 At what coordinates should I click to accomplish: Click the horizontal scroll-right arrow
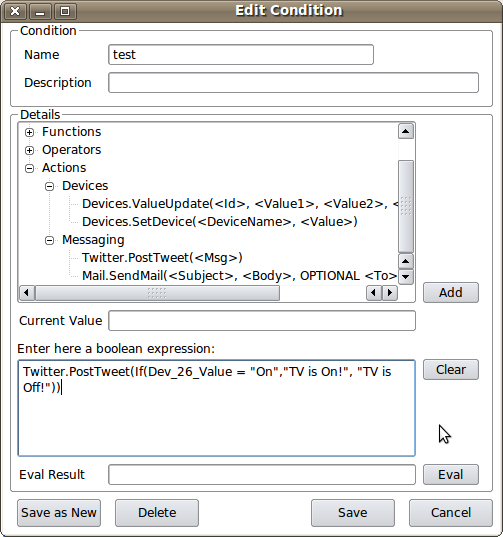click(x=390, y=293)
